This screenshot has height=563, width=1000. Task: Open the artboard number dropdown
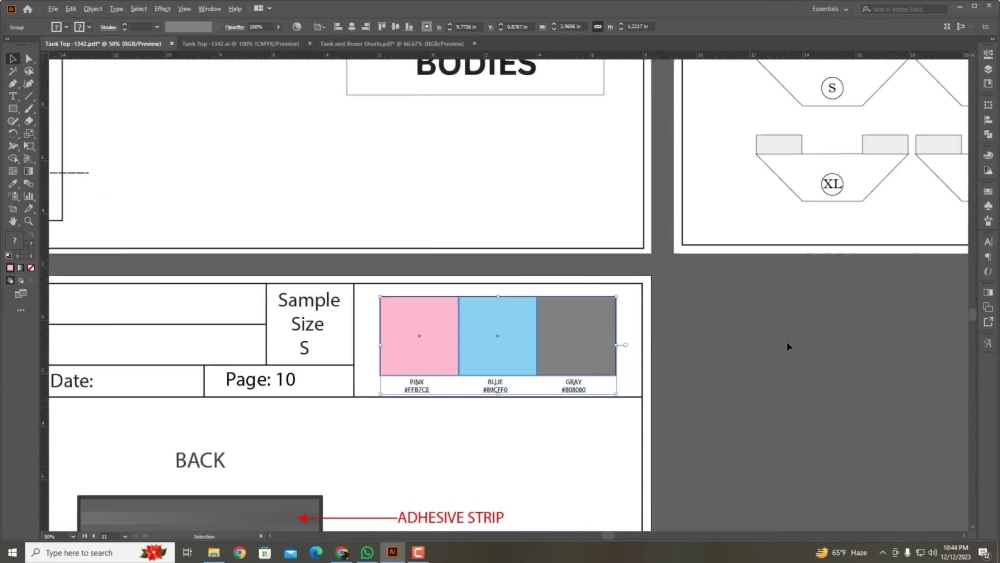124,536
